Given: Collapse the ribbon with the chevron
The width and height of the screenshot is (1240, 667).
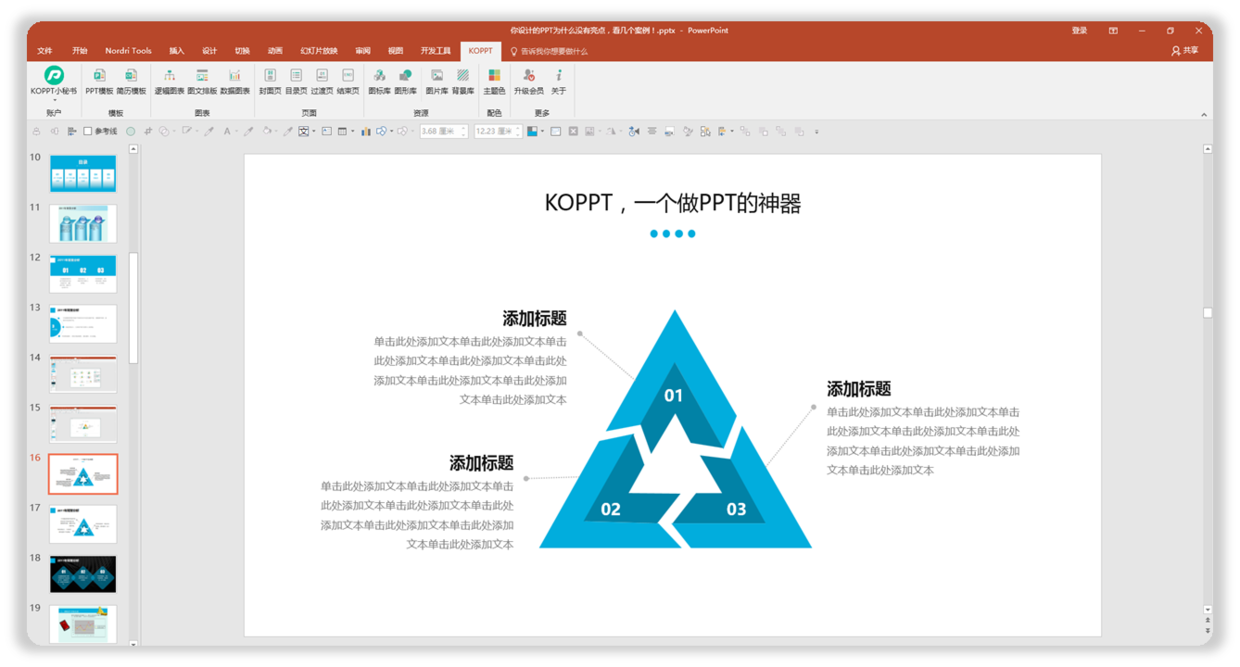Looking at the screenshot, I should [x=1204, y=115].
